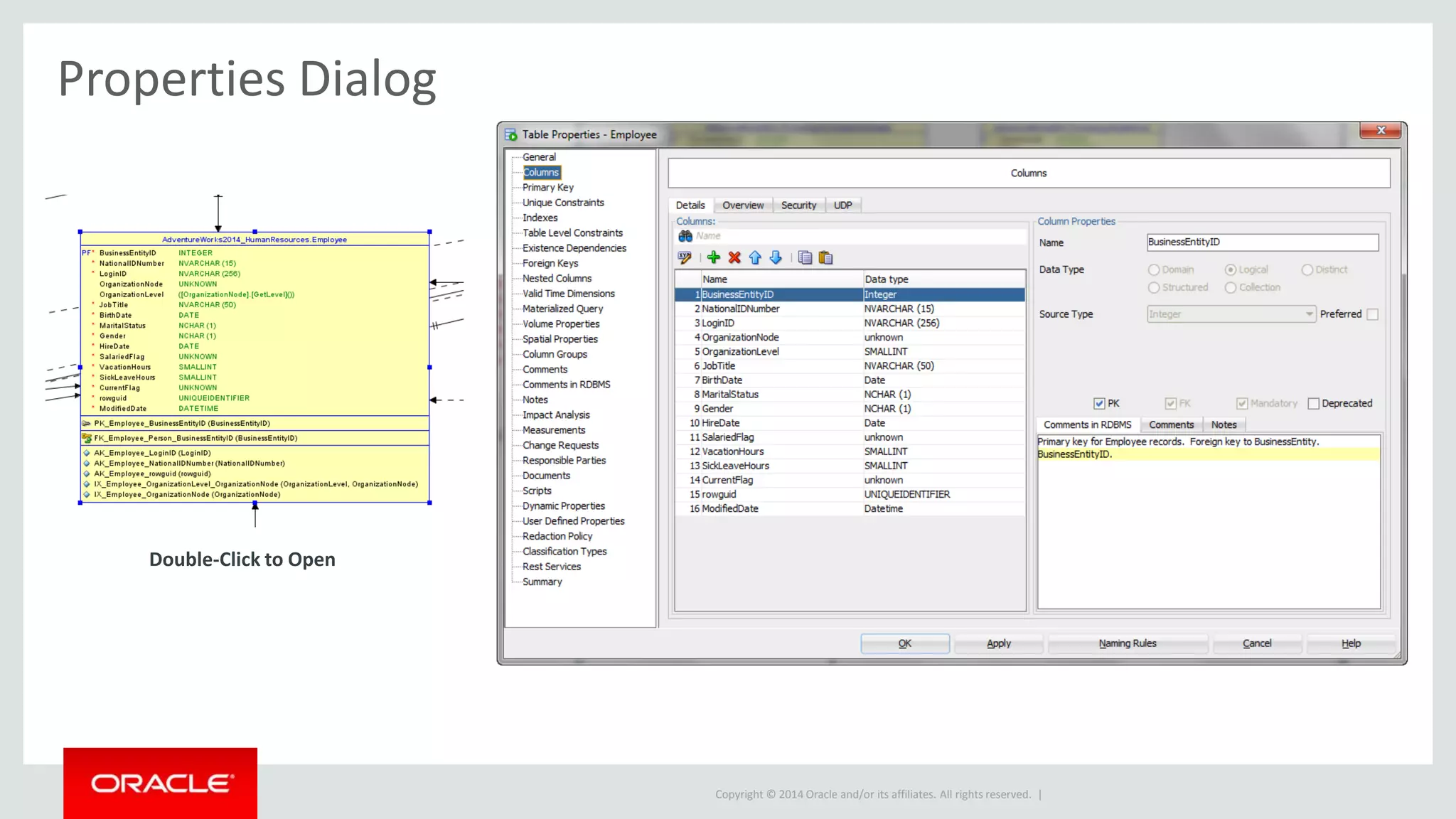Select Primary Key in the navigation tree
Image resolution: width=1456 pixels, height=819 pixels.
[547, 188]
